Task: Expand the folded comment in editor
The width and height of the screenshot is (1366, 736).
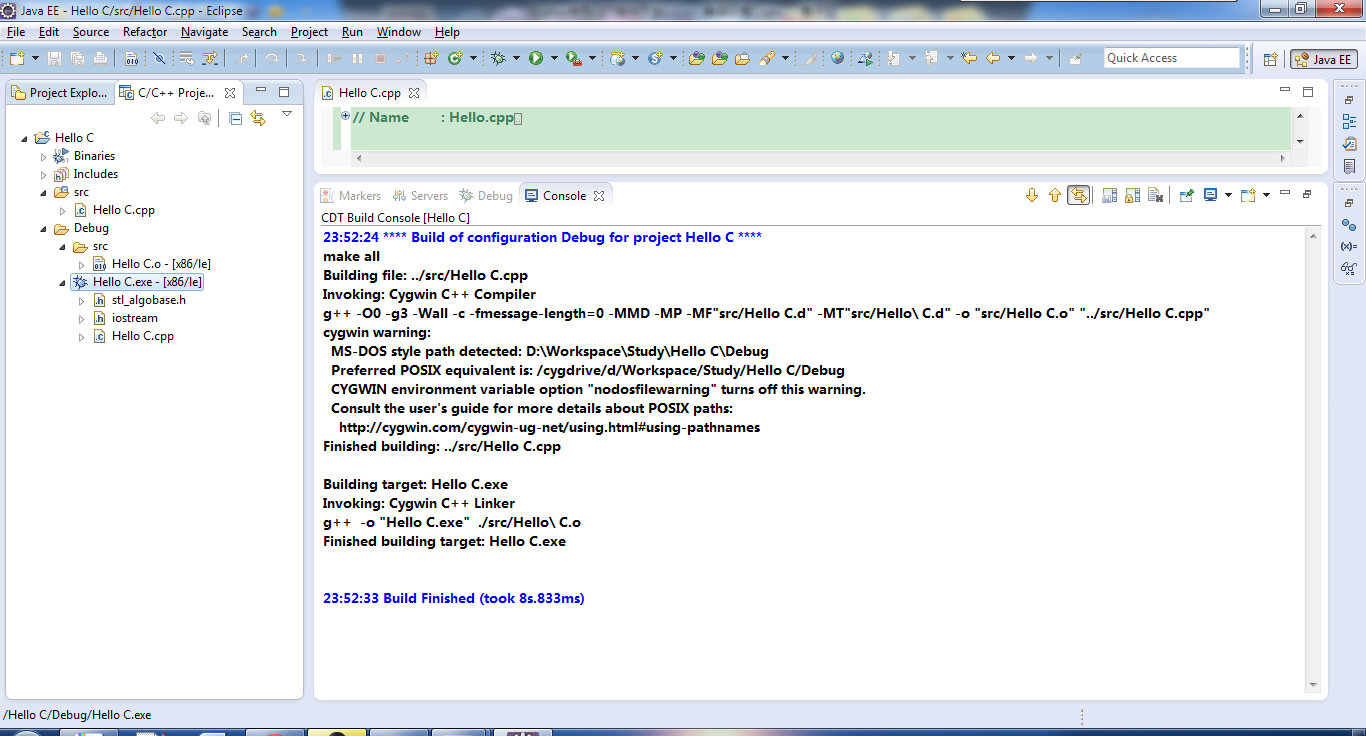Action: click(345, 116)
